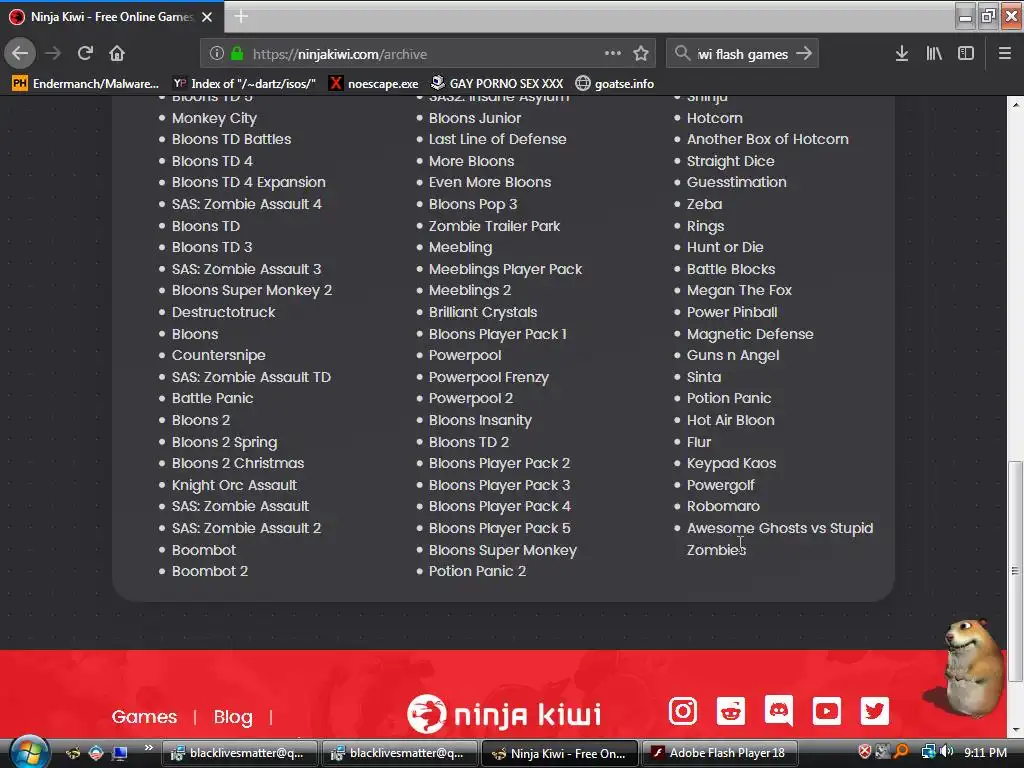Open Destructotruck link
The image size is (1024, 768).
223,312
